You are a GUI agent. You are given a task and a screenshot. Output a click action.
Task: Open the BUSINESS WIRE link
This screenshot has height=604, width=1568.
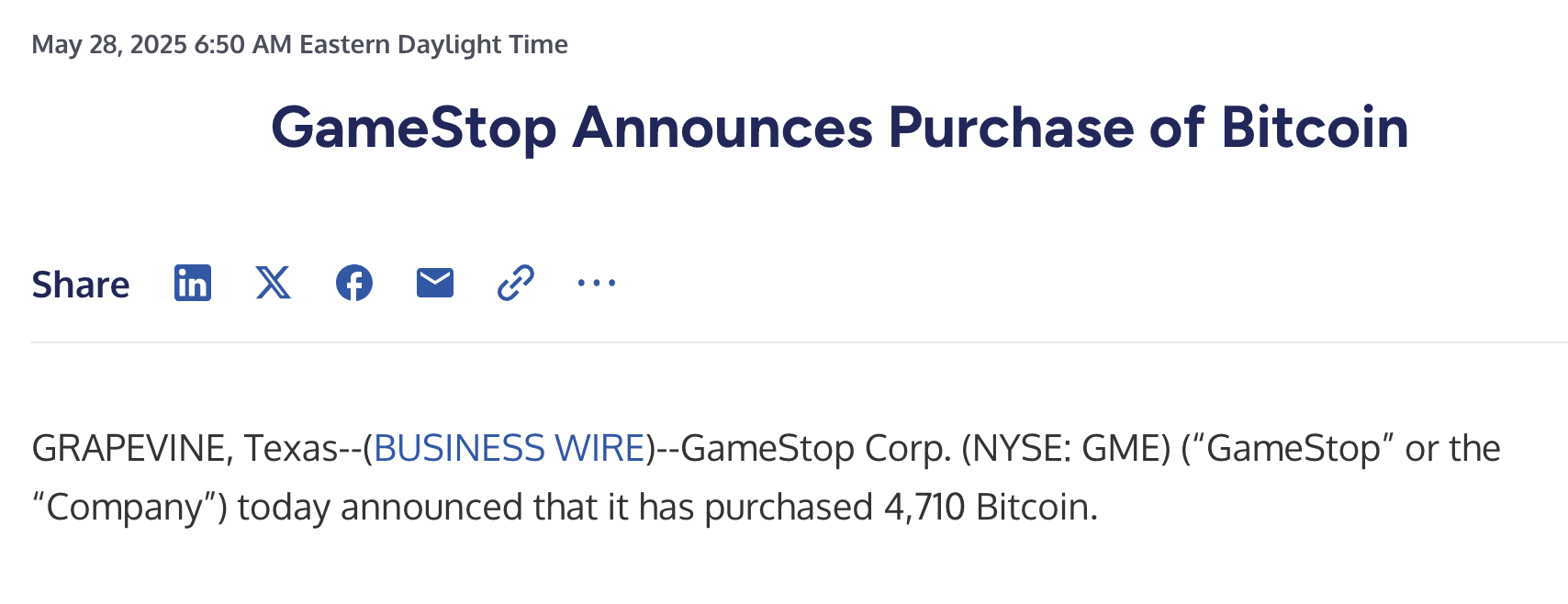(510, 448)
